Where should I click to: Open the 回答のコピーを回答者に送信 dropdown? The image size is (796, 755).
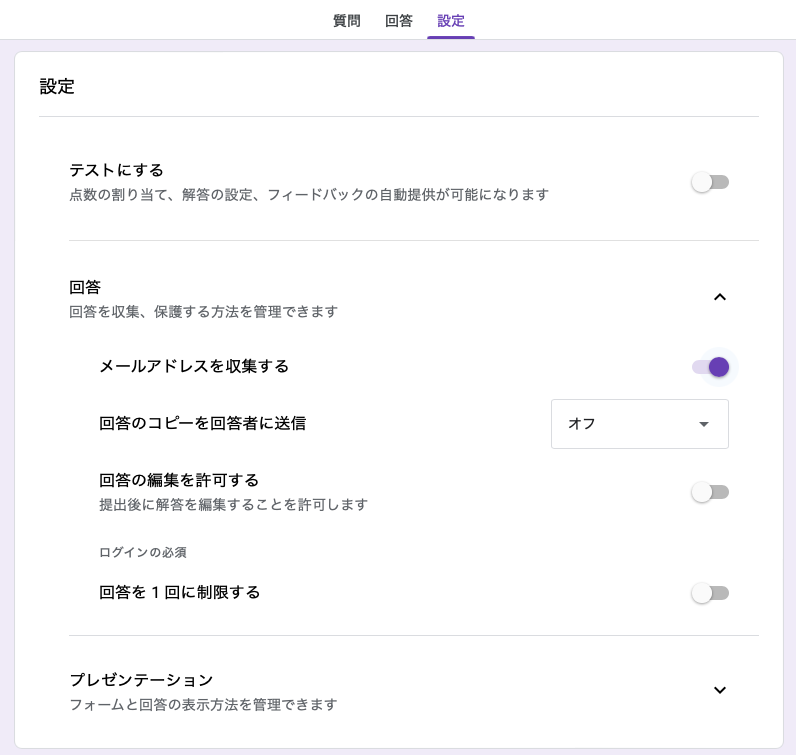(640, 424)
